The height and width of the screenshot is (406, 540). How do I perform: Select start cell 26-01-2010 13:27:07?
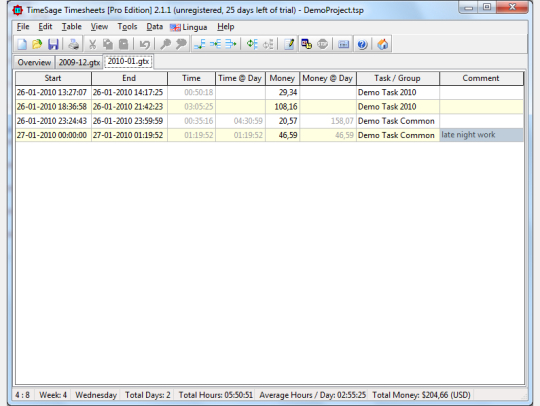pyautogui.click(x=53, y=92)
